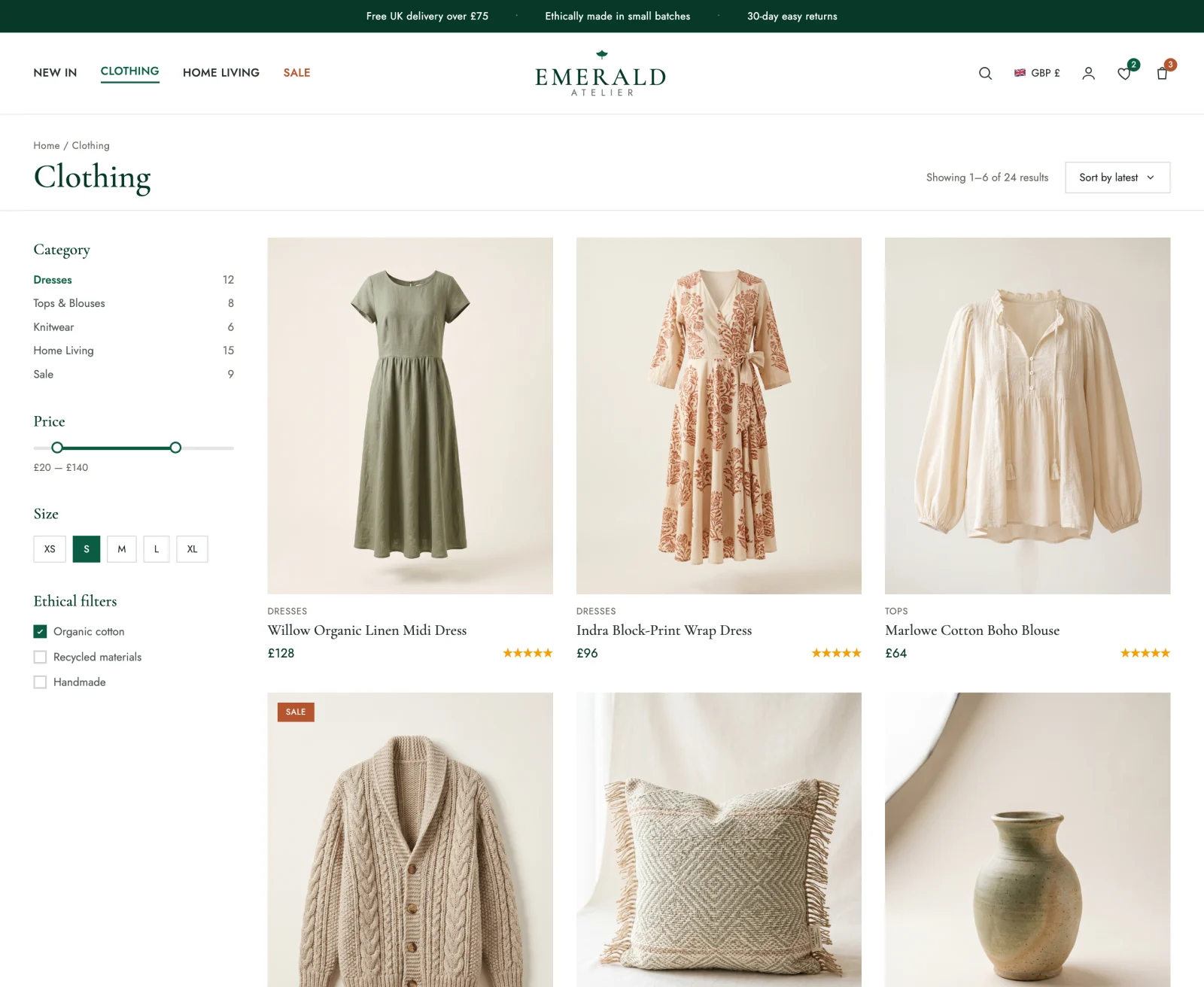Open the cream boho blouse image
Screen dimensions: 1204x987
(x=1027, y=416)
